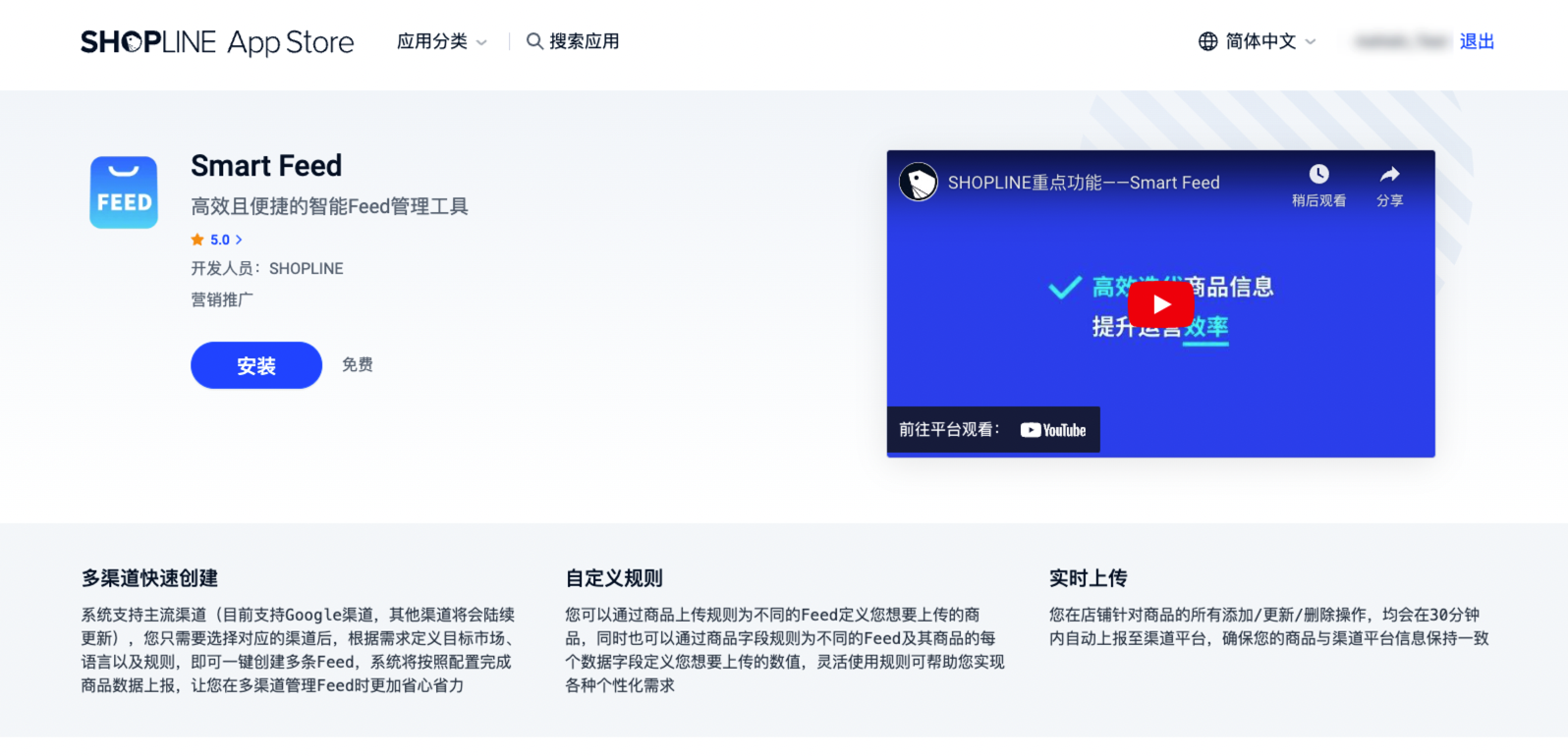The height and width of the screenshot is (756, 1568).
Task: Click the Smart Feed app icon
Action: click(x=124, y=192)
